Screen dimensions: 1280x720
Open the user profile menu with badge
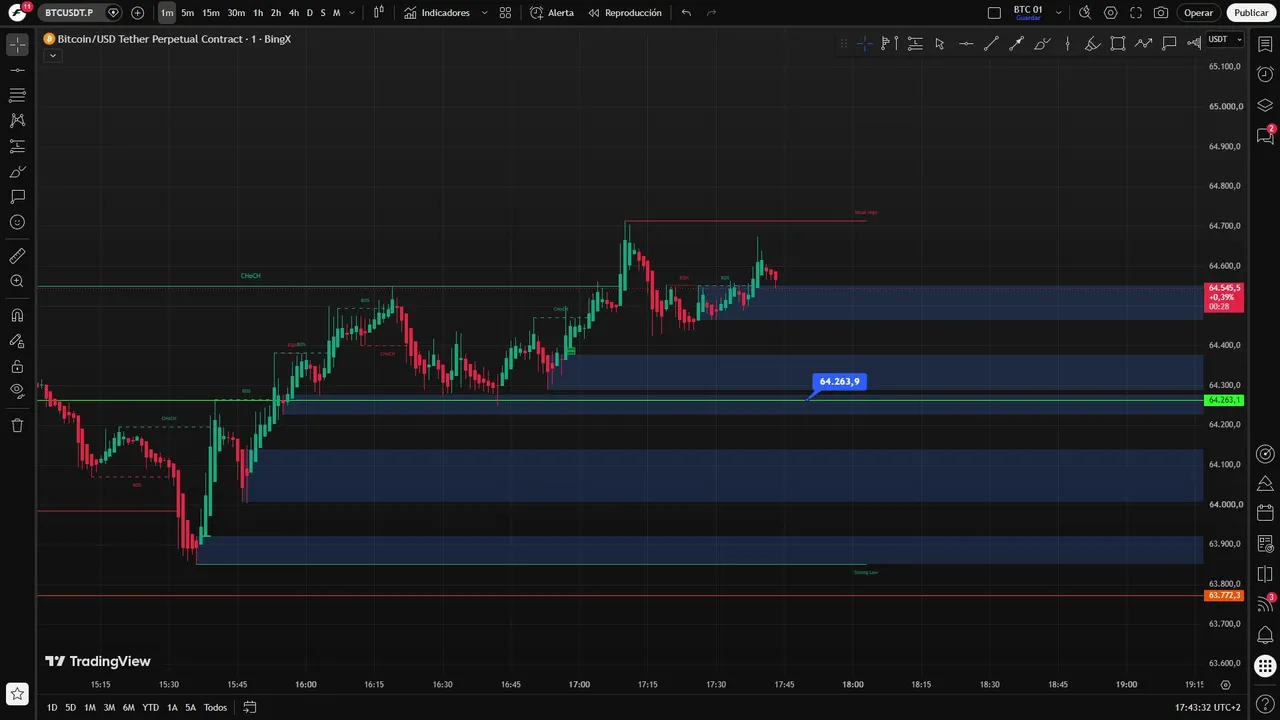click(18, 12)
